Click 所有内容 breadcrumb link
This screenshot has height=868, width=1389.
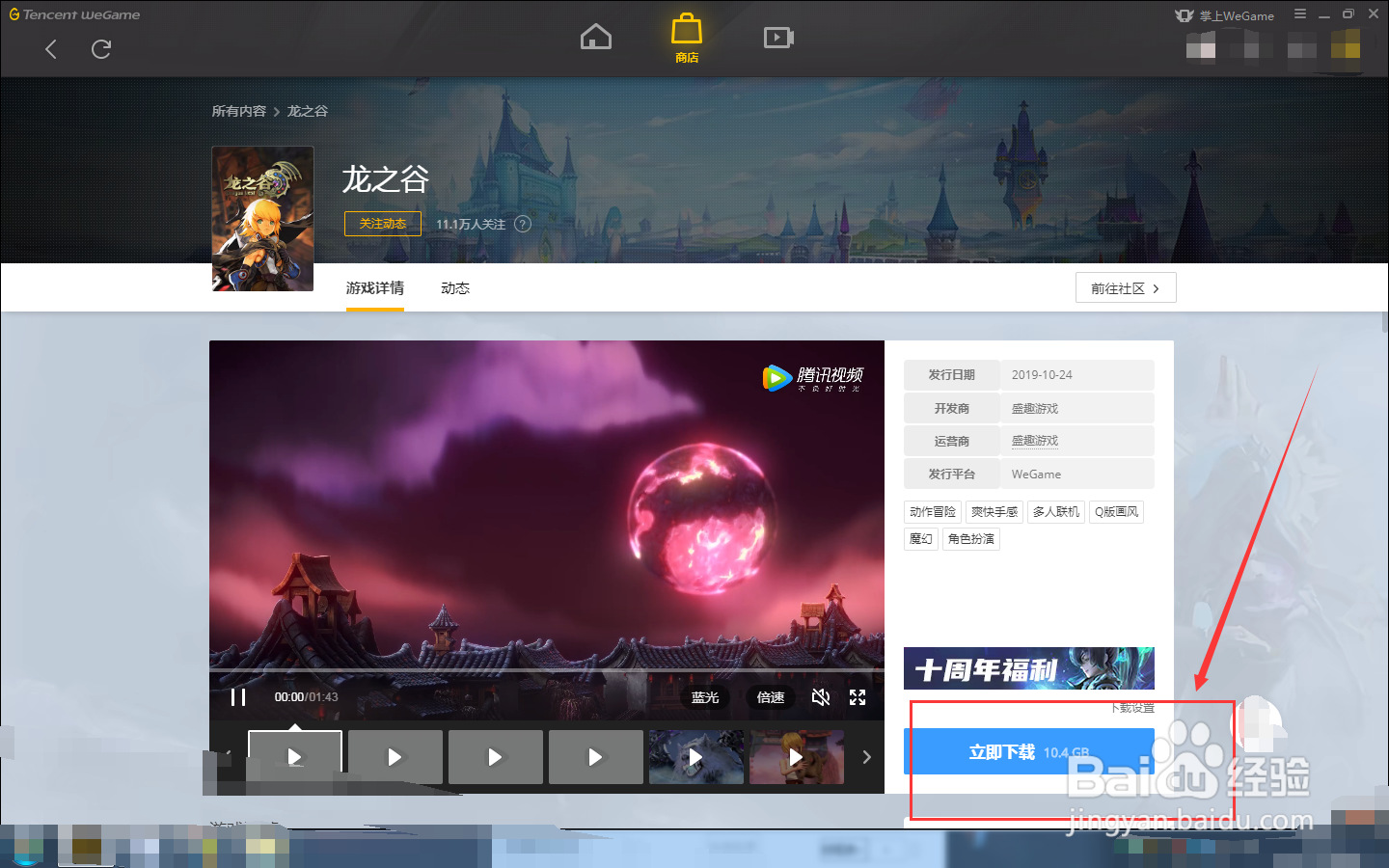point(239,111)
